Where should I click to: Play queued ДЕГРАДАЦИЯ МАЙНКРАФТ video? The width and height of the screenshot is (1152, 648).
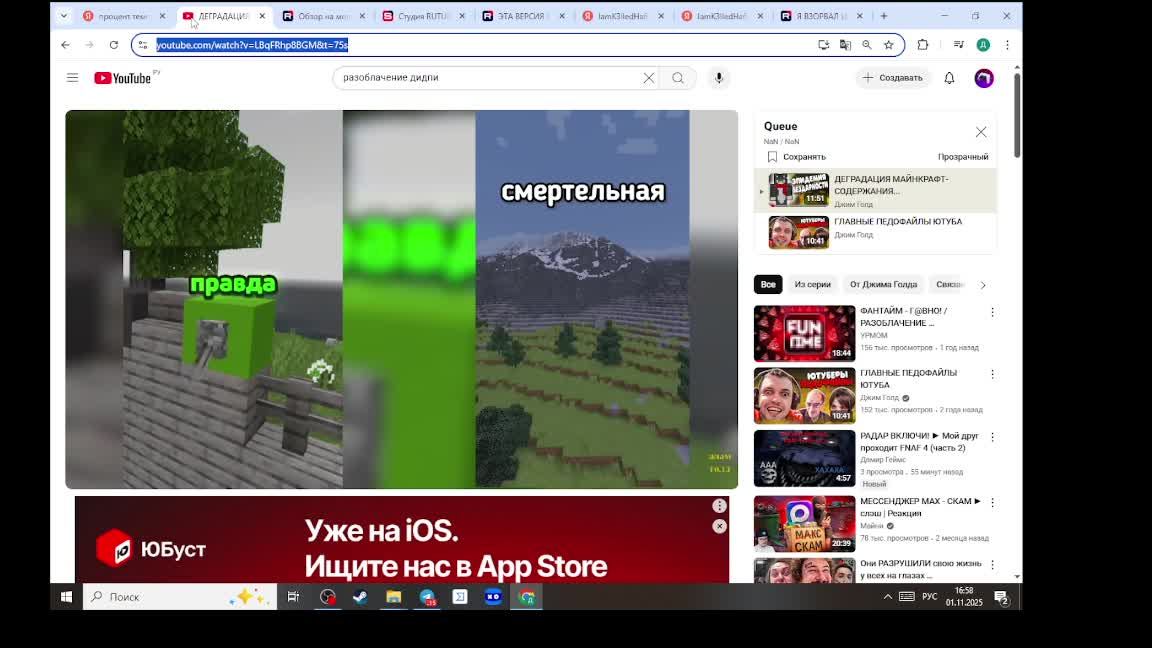[875, 190]
